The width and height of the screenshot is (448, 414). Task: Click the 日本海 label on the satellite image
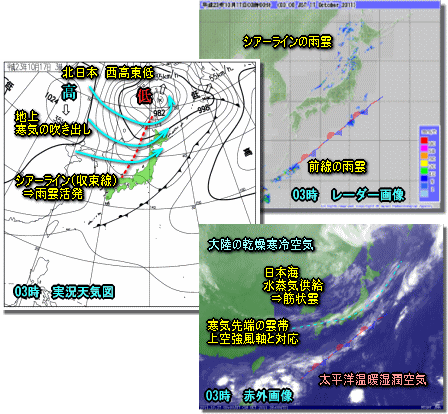(281, 273)
